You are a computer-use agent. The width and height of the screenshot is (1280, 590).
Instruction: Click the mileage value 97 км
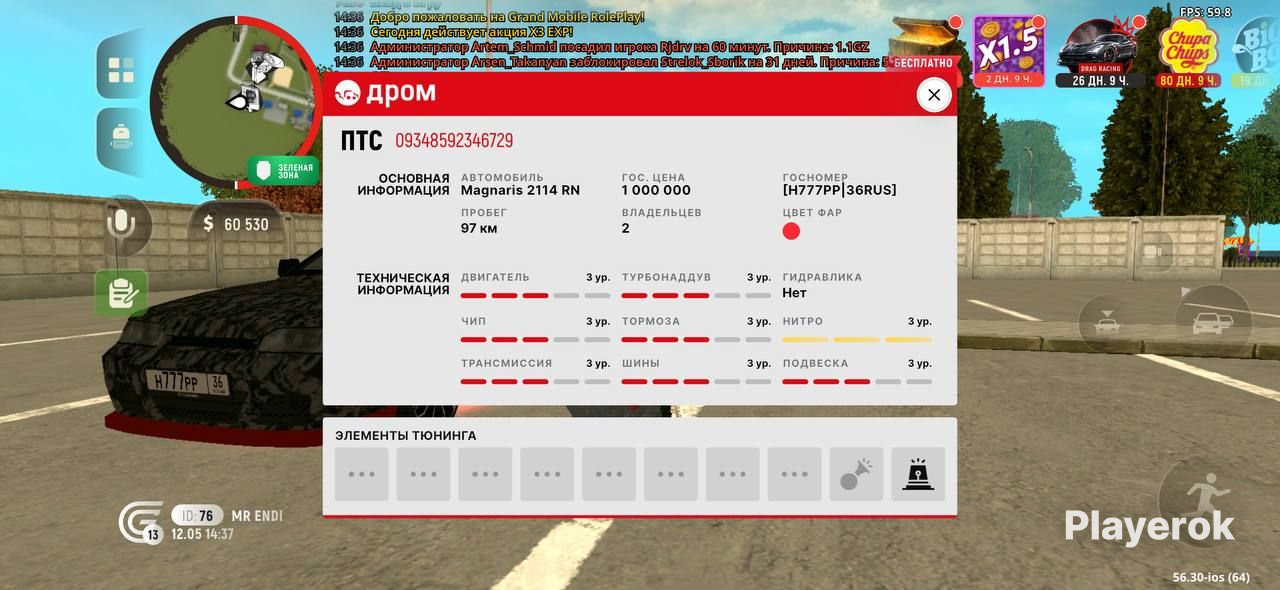coord(479,228)
